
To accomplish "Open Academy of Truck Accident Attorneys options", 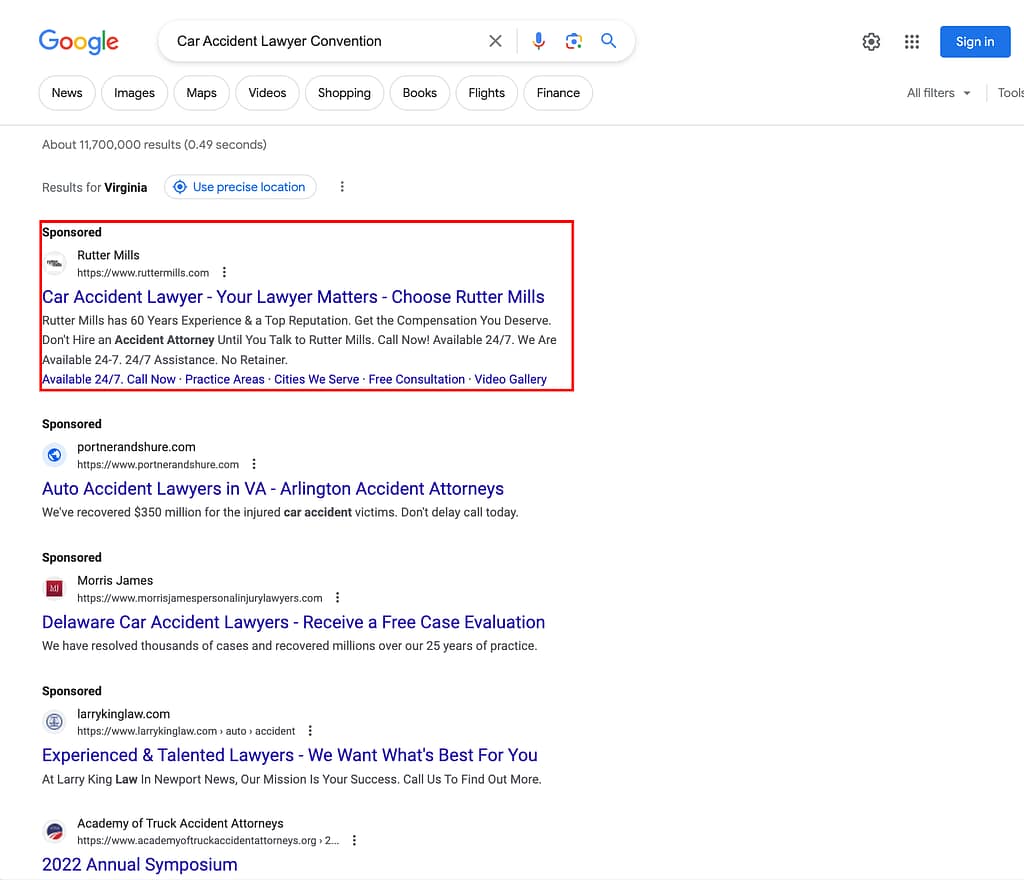I will (354, 840).
